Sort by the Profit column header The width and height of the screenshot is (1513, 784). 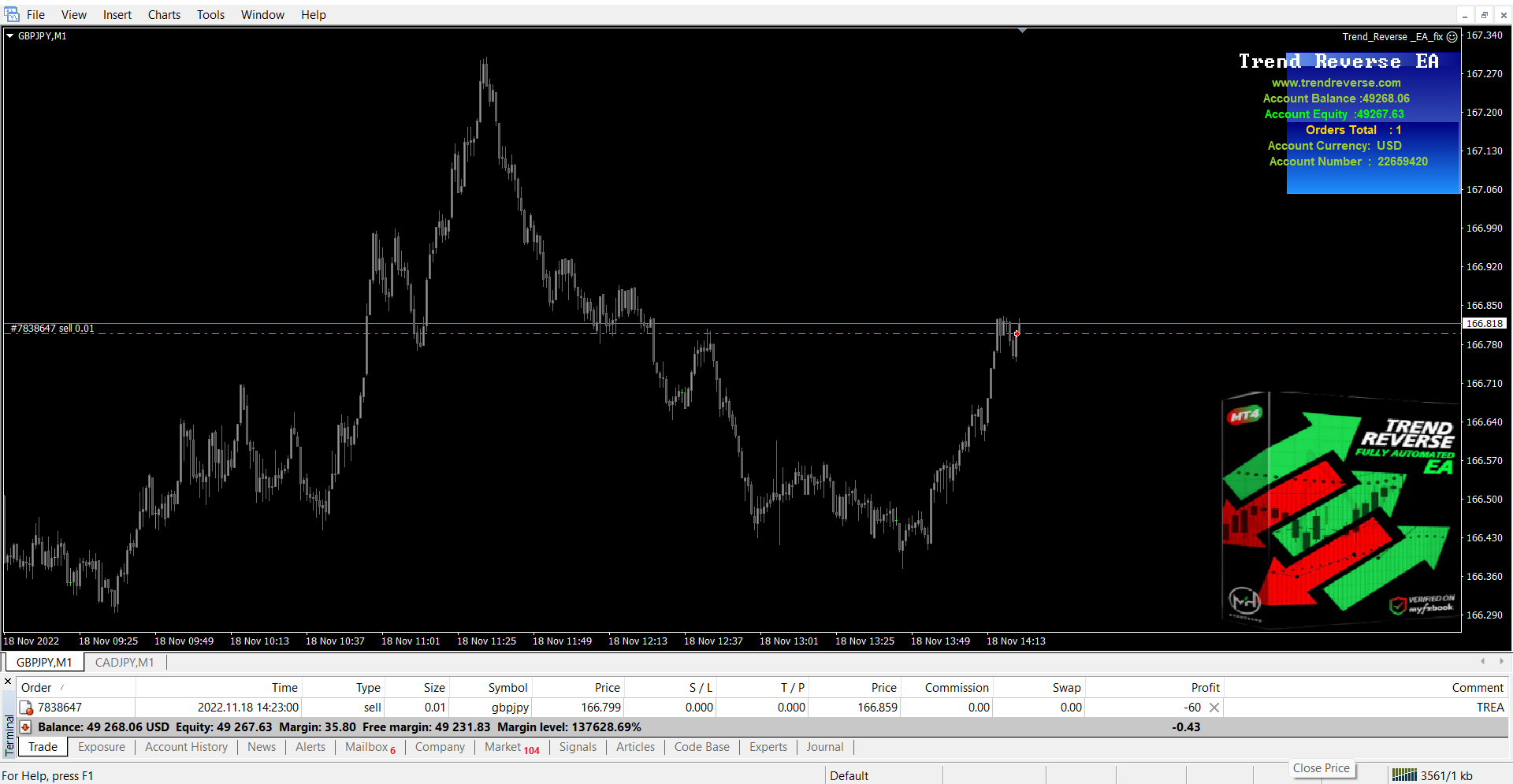1154,688
